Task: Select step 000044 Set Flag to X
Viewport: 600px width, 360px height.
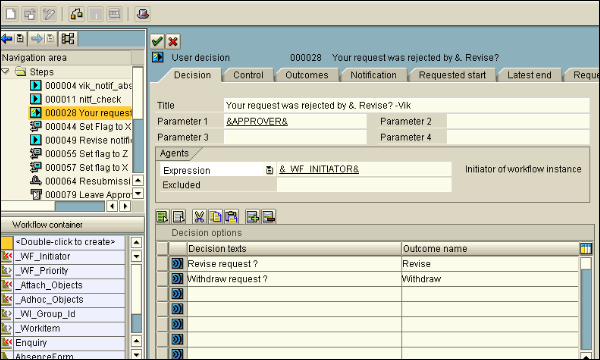Action: tap(81, 127)
